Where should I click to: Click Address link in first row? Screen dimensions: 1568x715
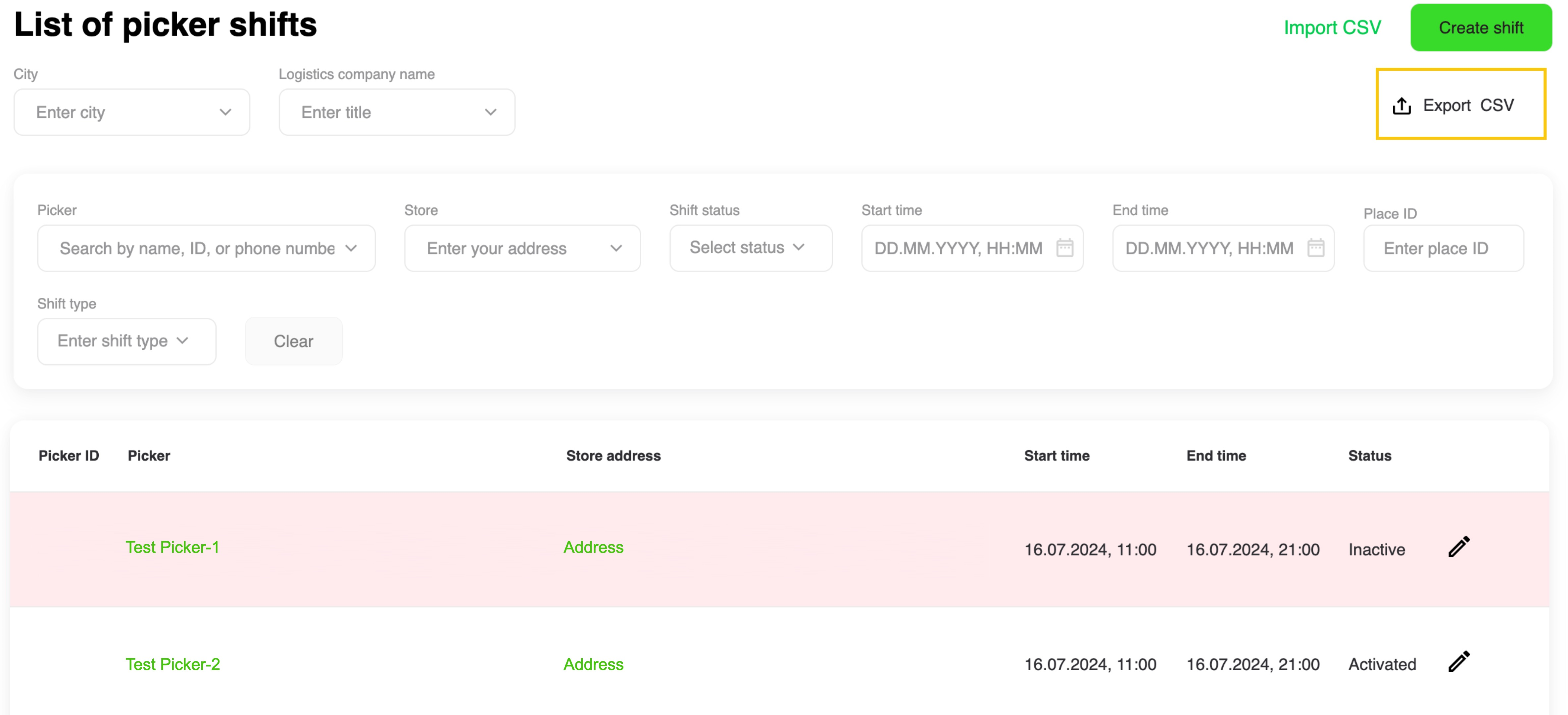click(593, 547)
